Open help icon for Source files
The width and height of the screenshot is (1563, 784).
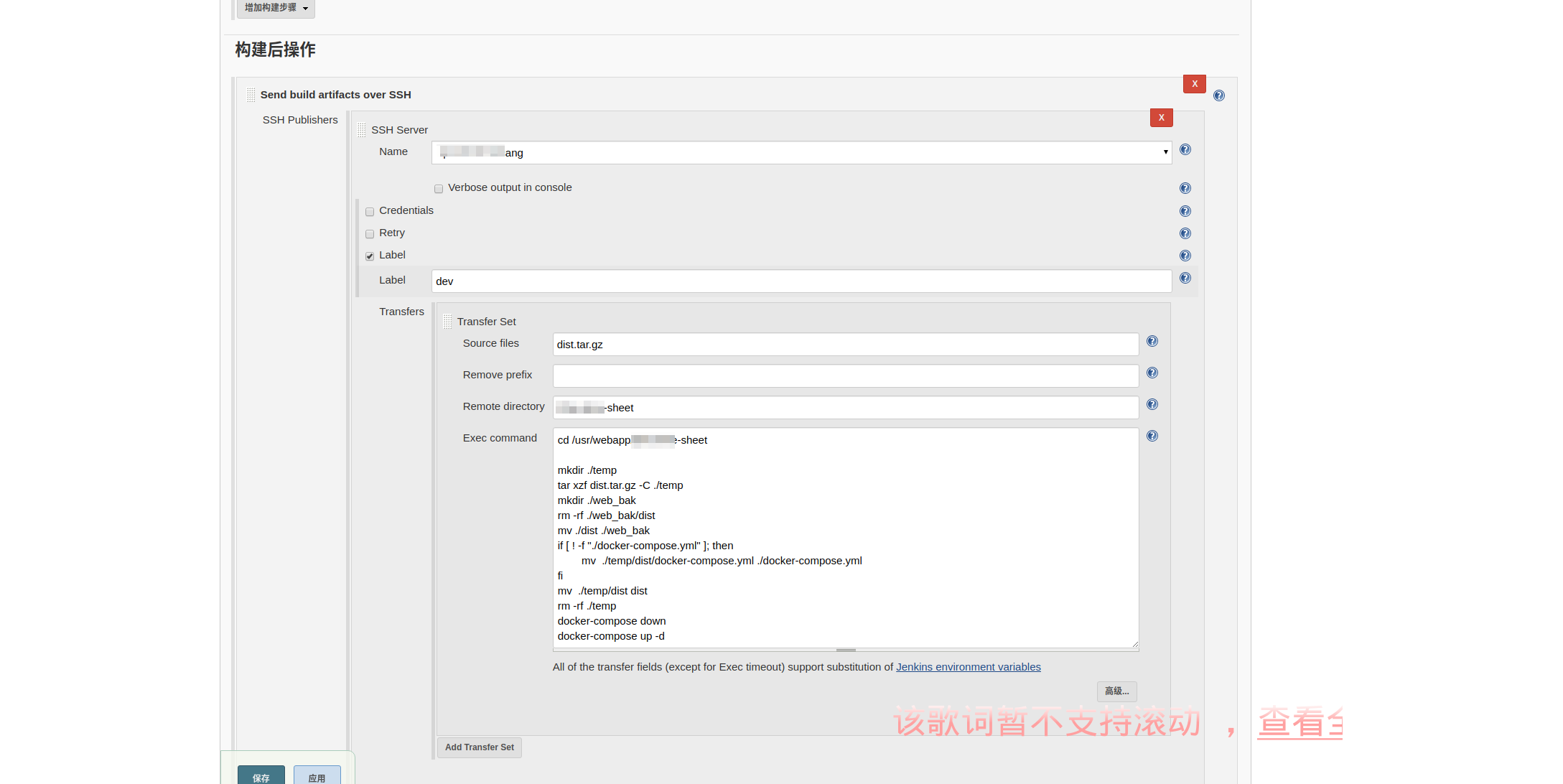pyautogui.click(x=1152, y=341)
